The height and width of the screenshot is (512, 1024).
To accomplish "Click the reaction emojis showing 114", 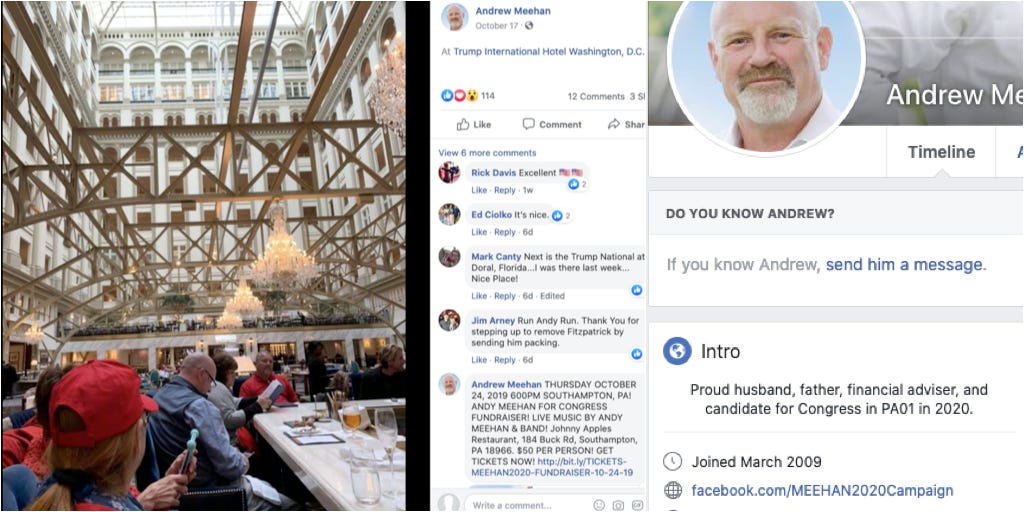I will point(468,96).
